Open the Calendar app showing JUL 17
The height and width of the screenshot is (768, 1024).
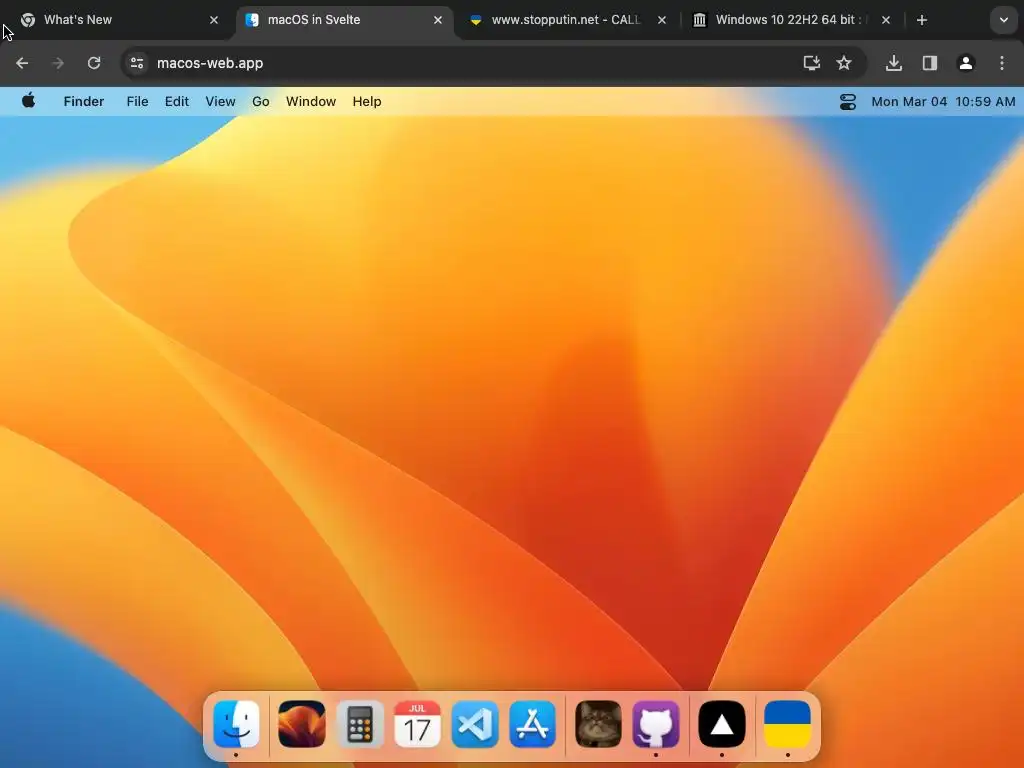pos(417,724)
